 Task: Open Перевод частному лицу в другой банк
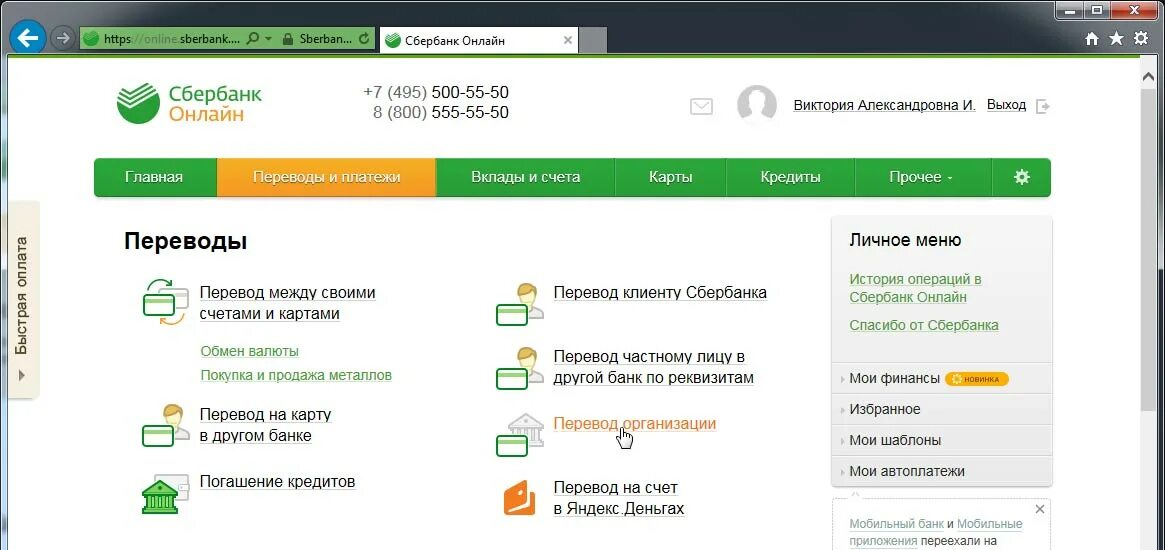(654, 367)
